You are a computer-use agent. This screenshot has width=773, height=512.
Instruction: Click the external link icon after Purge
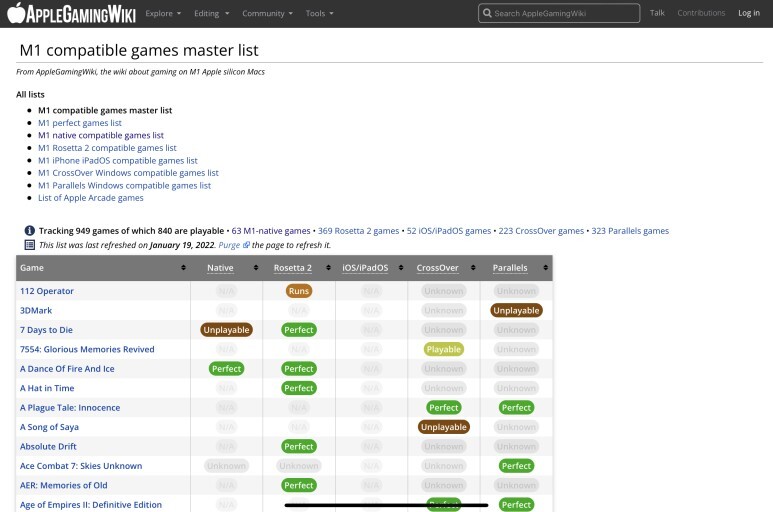point(246,244)
